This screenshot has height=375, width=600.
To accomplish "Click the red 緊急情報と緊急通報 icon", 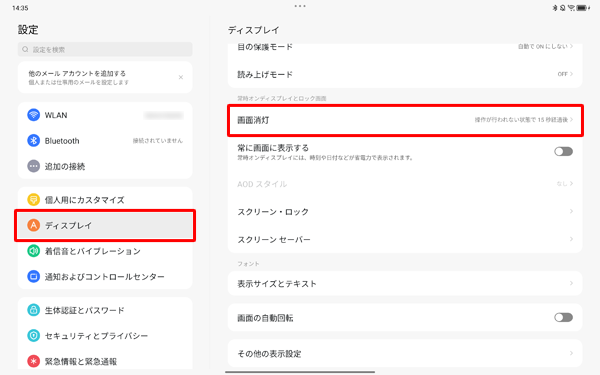I will coord(34,361).
